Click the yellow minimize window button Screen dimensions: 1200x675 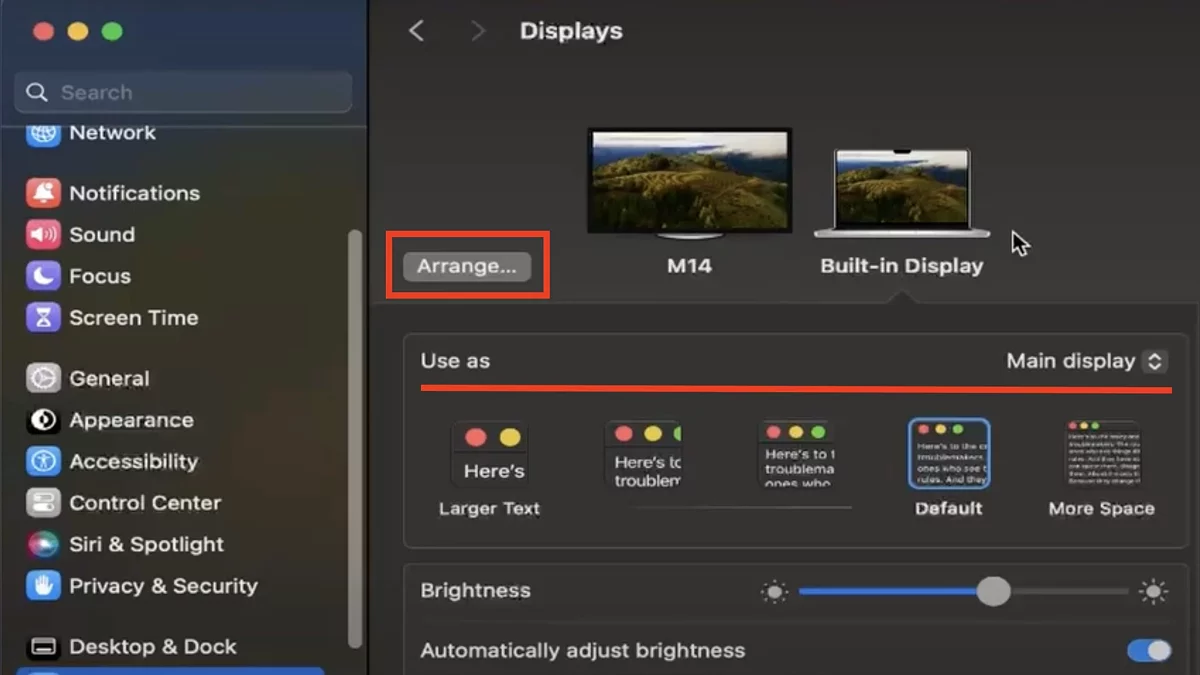pos(77,31)
